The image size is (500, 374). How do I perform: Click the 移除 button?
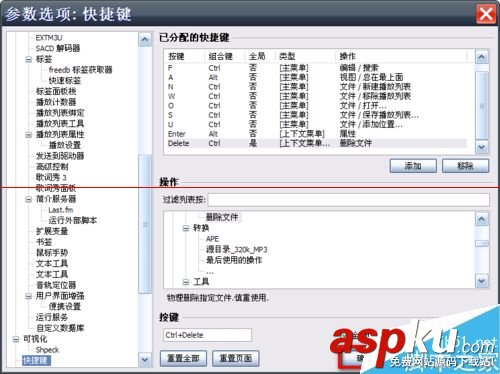(x=465, y=166)
